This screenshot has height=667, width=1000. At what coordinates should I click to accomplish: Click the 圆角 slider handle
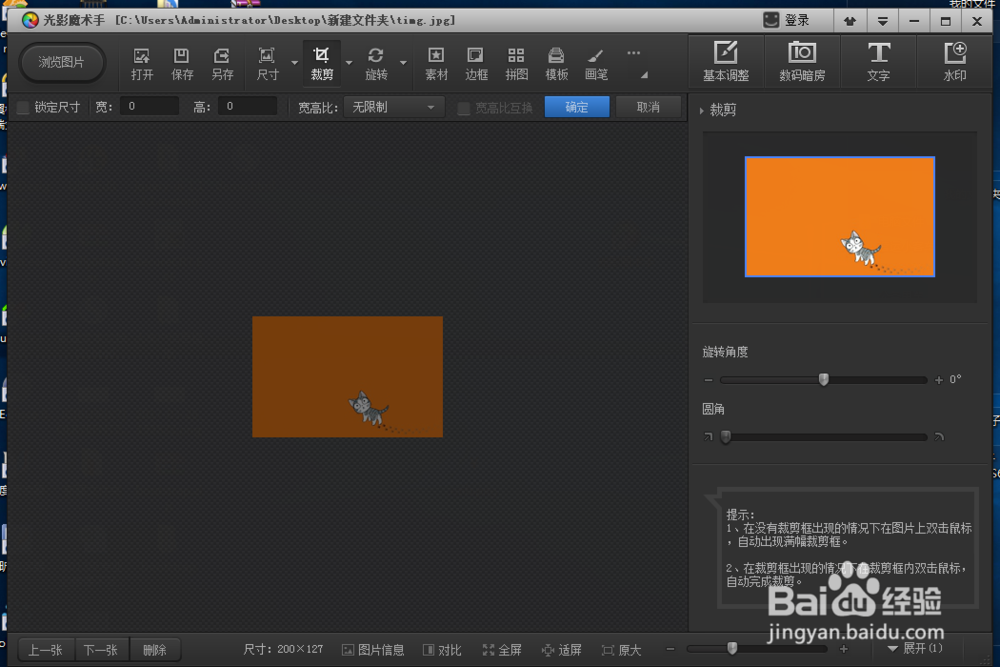coord(726,437)
